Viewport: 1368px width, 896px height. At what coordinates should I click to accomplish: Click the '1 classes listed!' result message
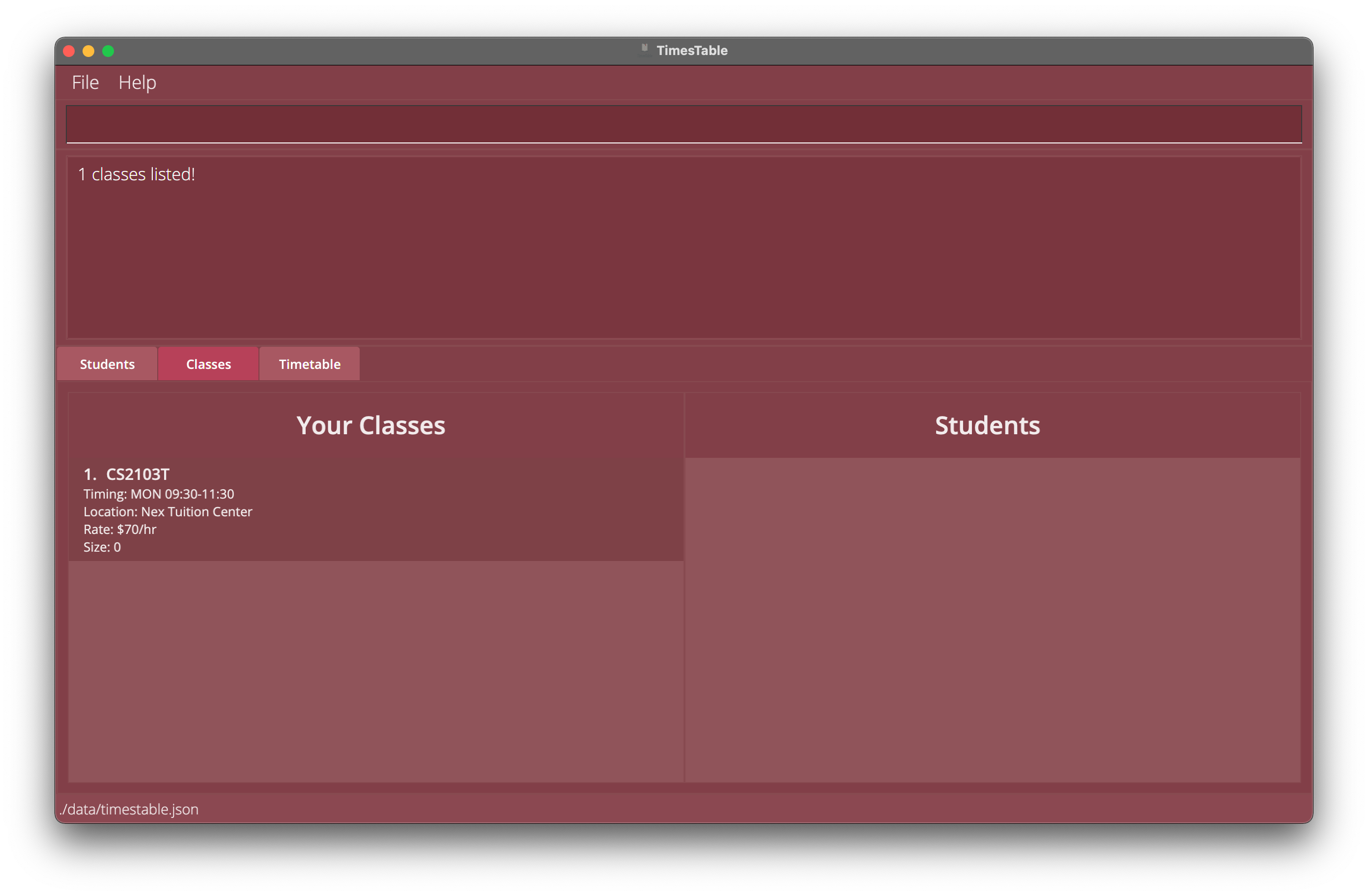tap(136, 174)
